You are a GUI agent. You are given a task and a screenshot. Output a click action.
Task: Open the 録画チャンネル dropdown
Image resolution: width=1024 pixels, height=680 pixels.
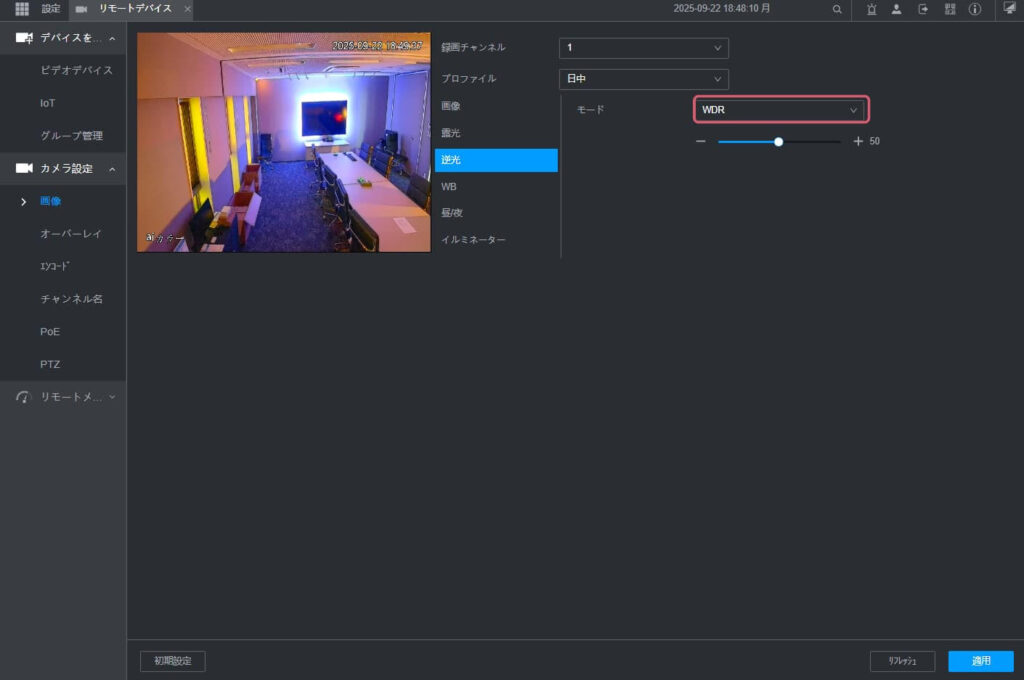[643, 47]
